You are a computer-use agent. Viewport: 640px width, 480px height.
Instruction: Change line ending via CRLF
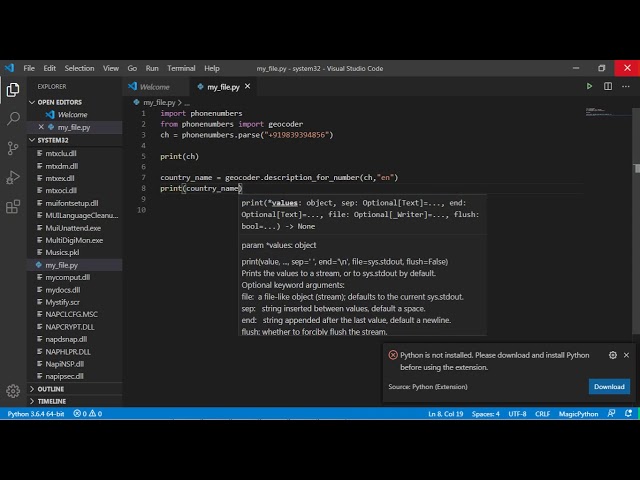(542, 413)
